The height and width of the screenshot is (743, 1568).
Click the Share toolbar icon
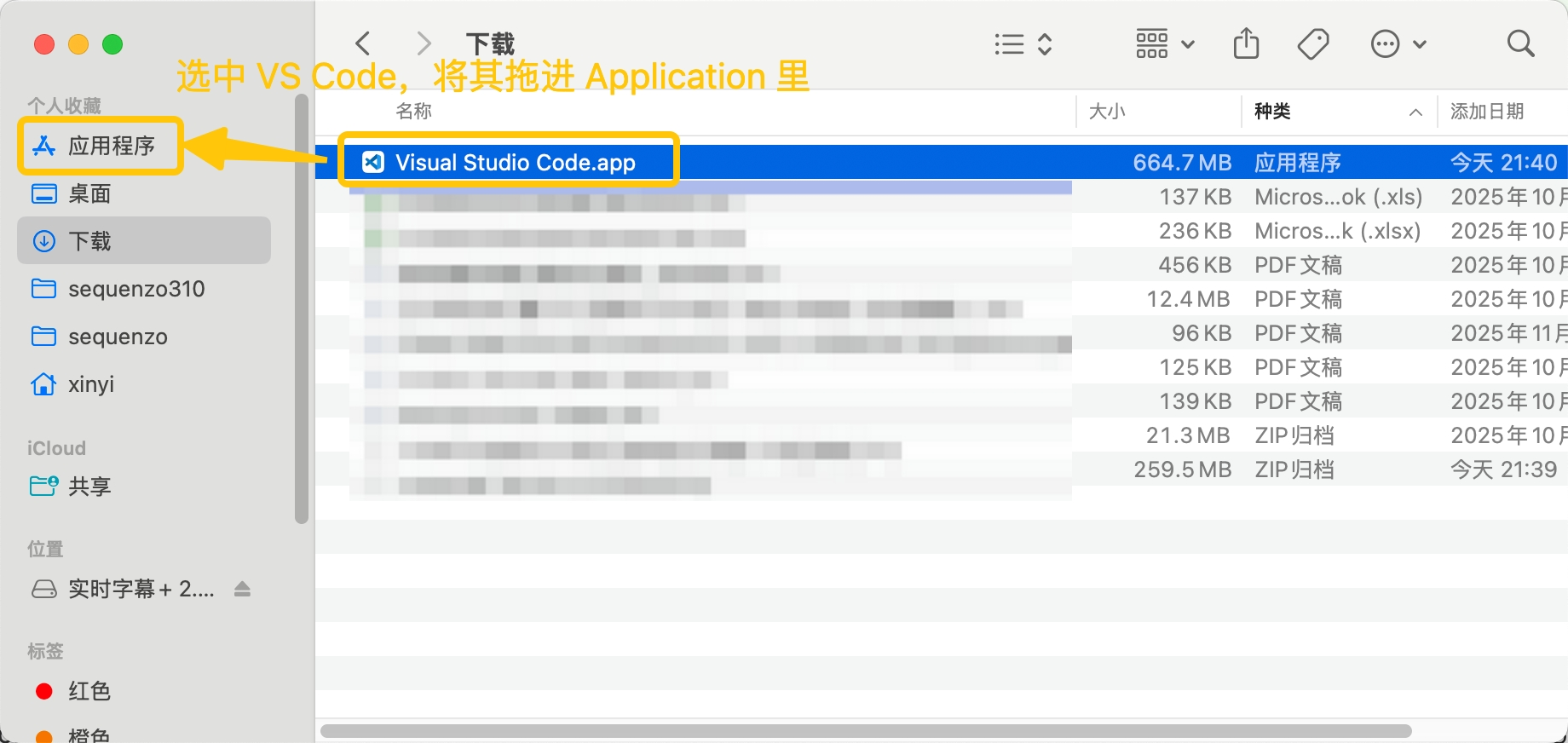[x=1246, y=43]
